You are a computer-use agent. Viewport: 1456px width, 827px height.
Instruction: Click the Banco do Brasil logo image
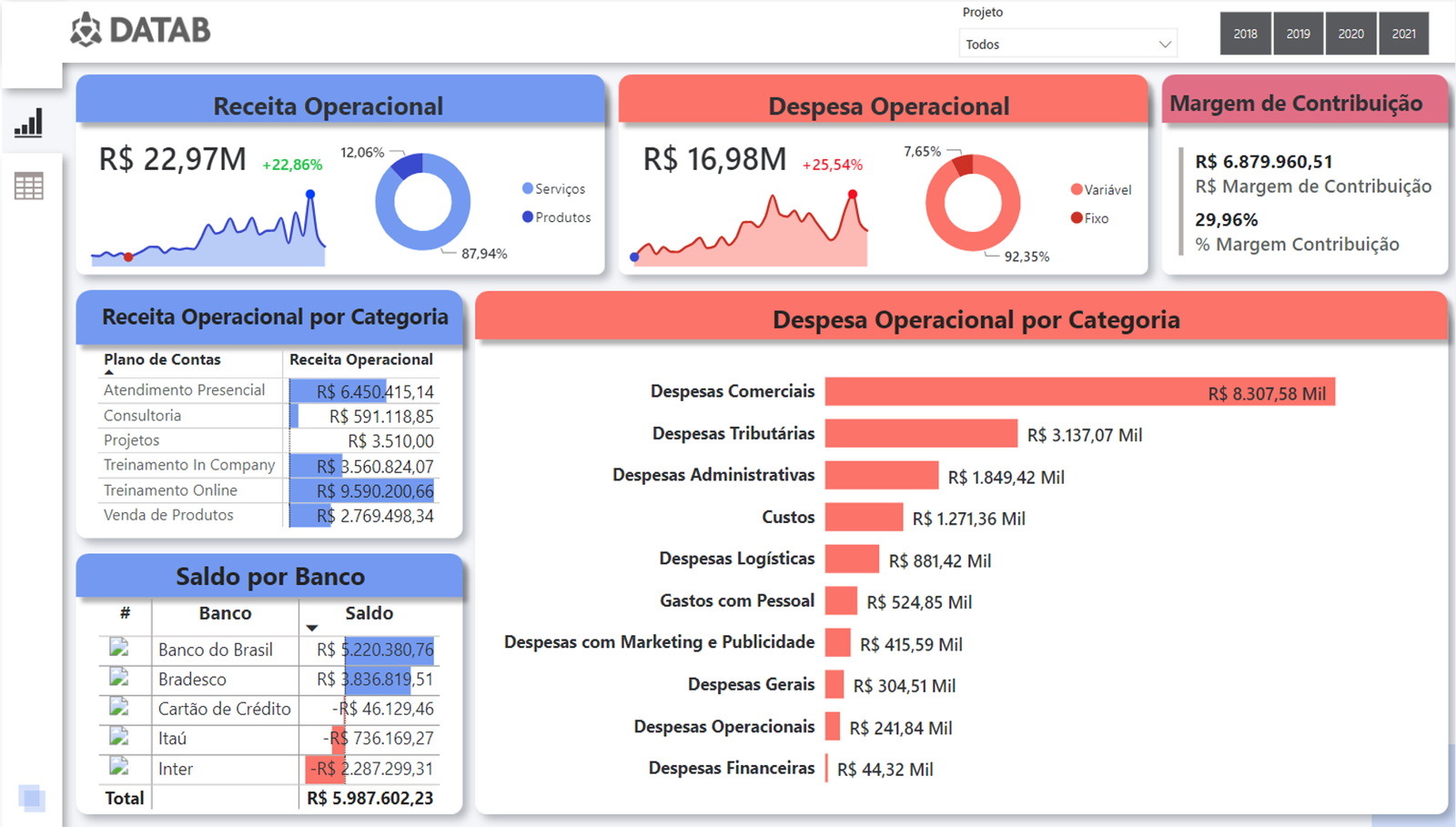pyautogui.click(x=119, y=649)
